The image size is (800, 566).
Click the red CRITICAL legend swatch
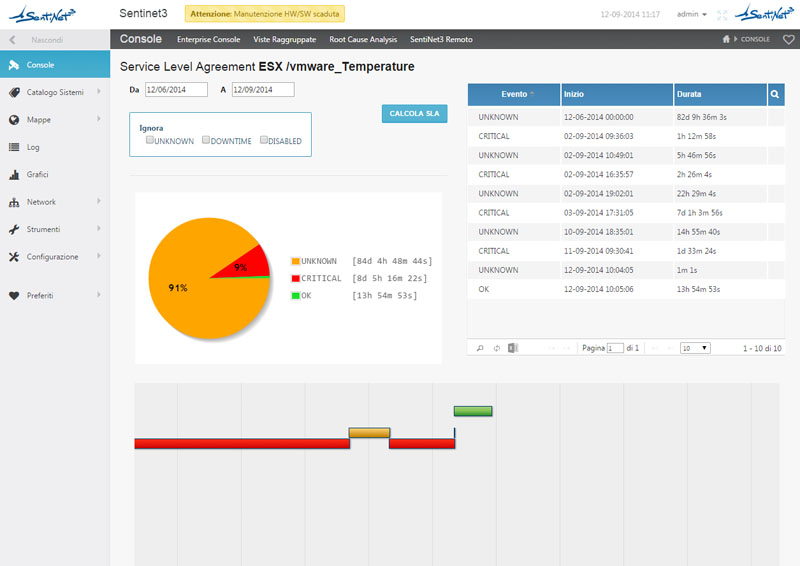[295, 279]
